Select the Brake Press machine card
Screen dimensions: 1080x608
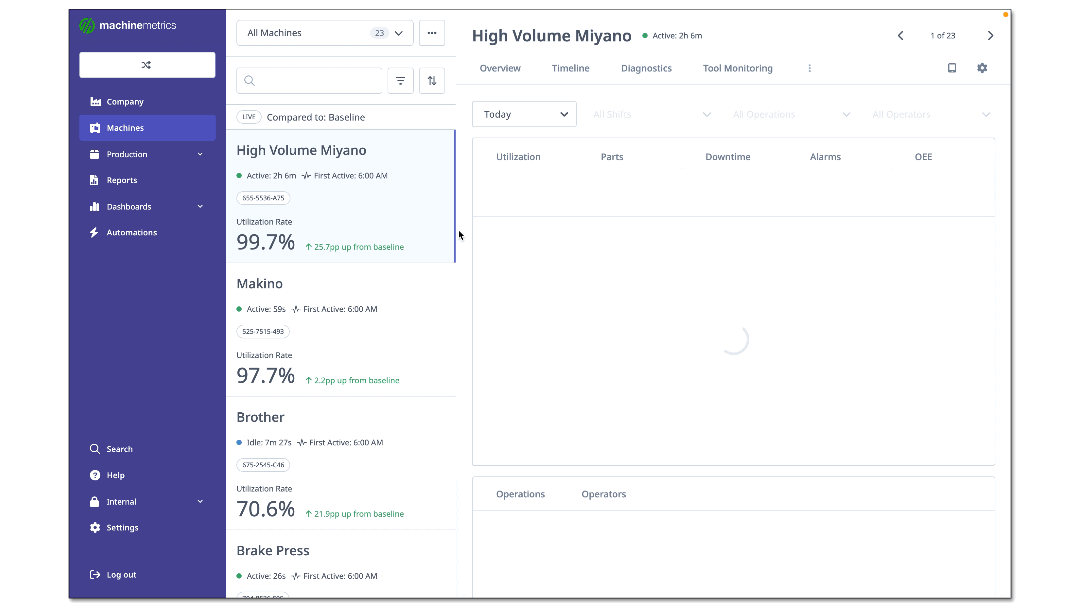pos(340,565)
